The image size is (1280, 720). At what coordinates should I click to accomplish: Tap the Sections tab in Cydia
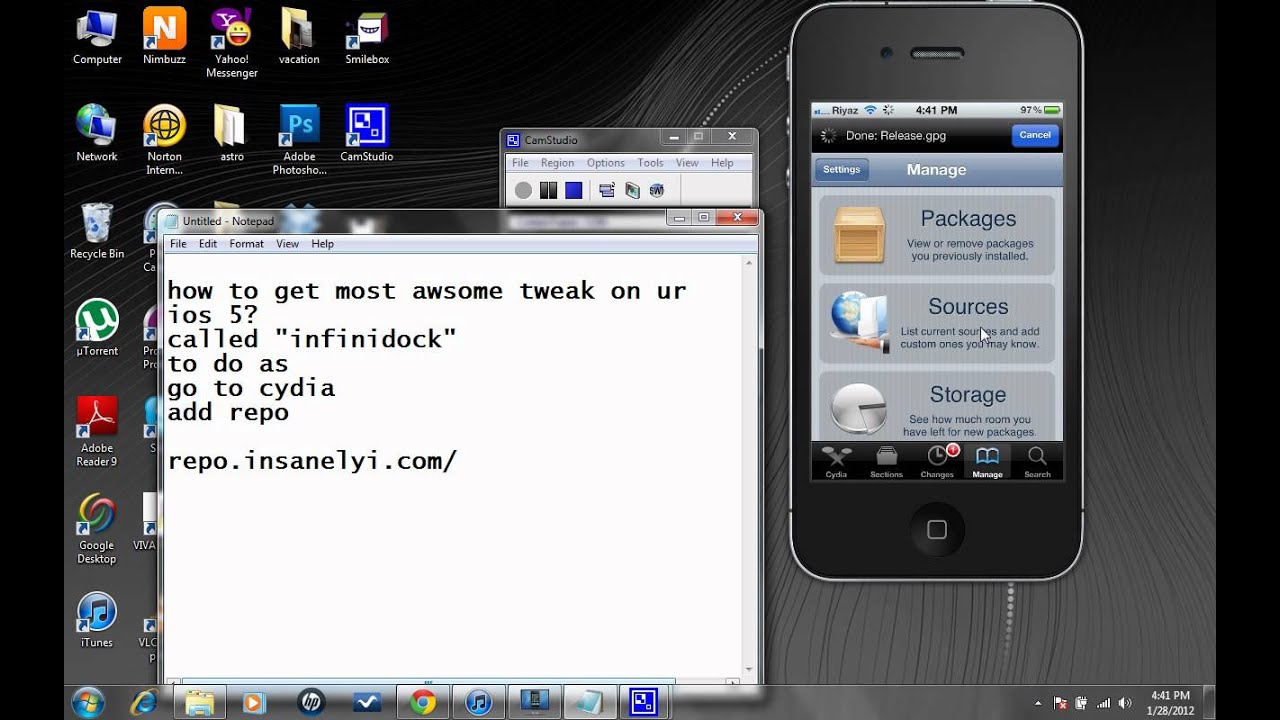(886, 461)
